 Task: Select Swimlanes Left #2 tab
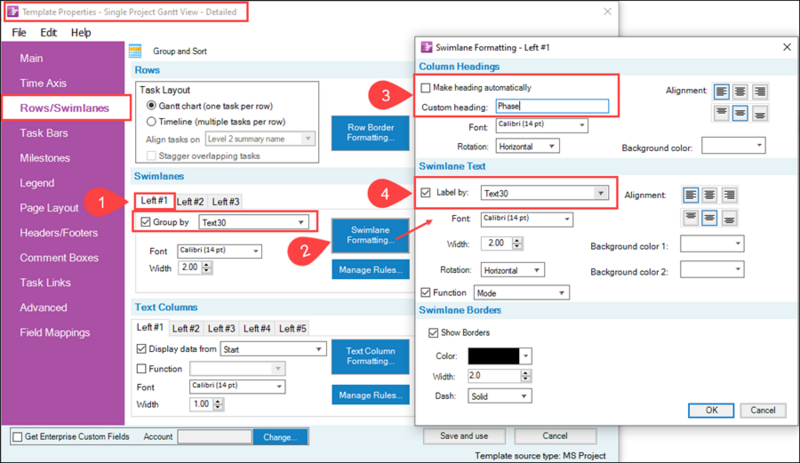[x=190, y=202]
